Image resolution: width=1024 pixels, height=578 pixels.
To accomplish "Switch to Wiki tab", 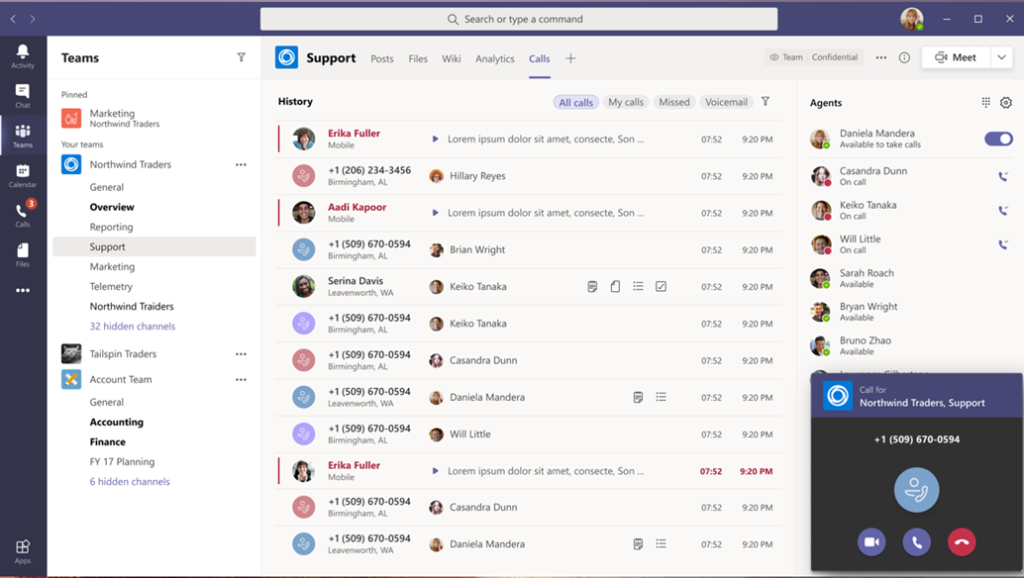I will [451, 59].
